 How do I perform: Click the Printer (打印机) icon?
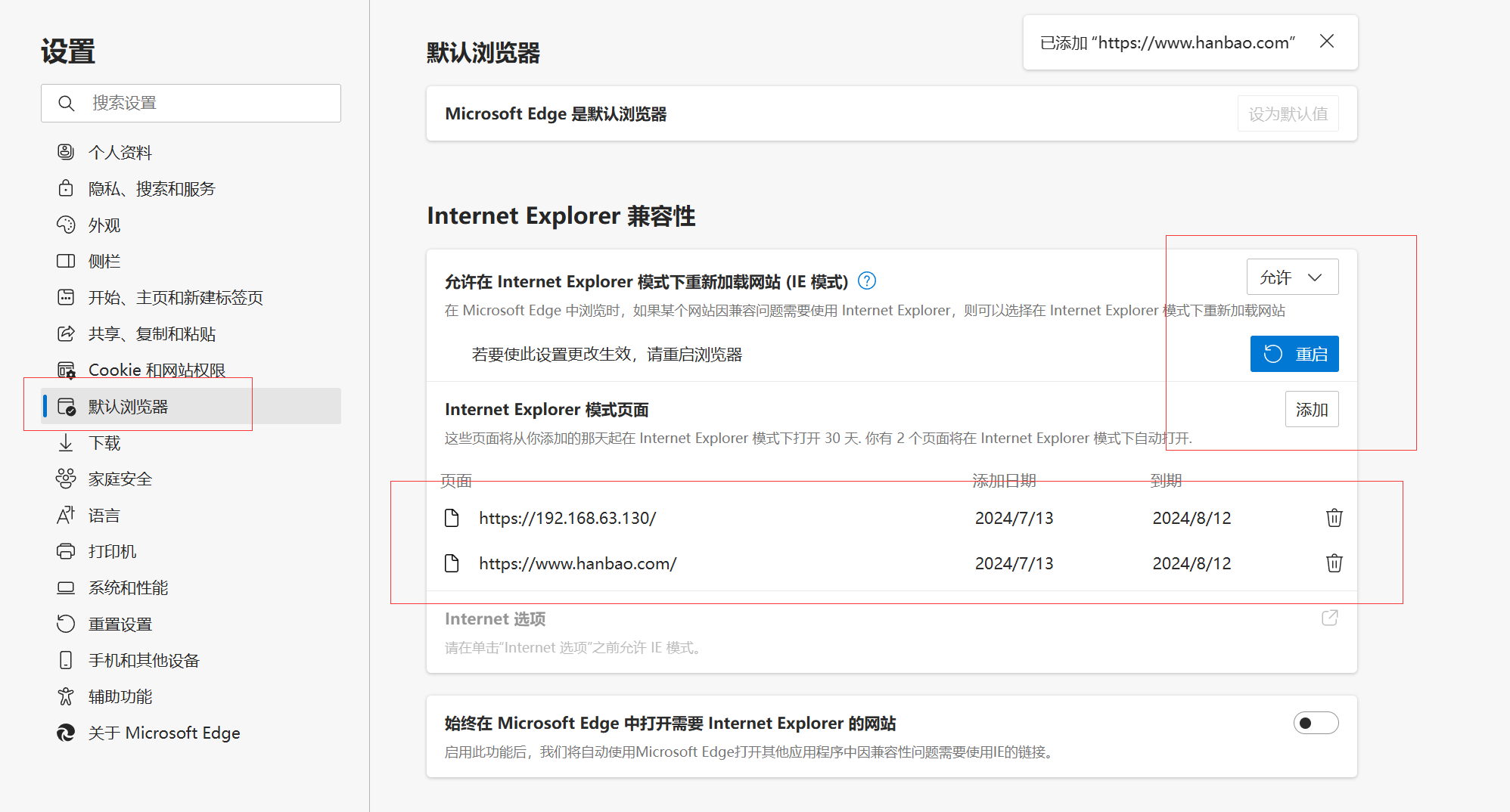click(x=66, y=551)
